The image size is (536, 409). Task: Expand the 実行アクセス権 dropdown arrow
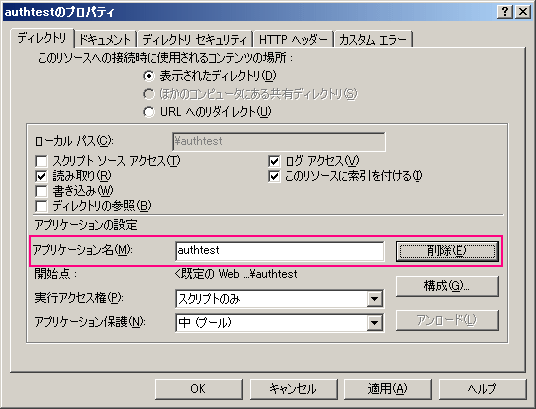375,299
